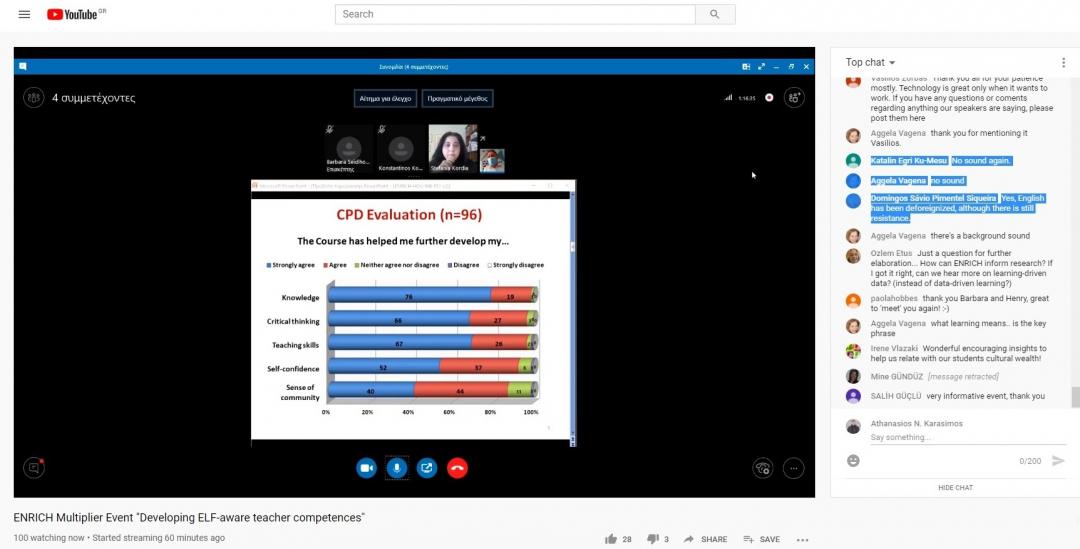Click the chat panel scrollbar thumb

click(1075, 397)
